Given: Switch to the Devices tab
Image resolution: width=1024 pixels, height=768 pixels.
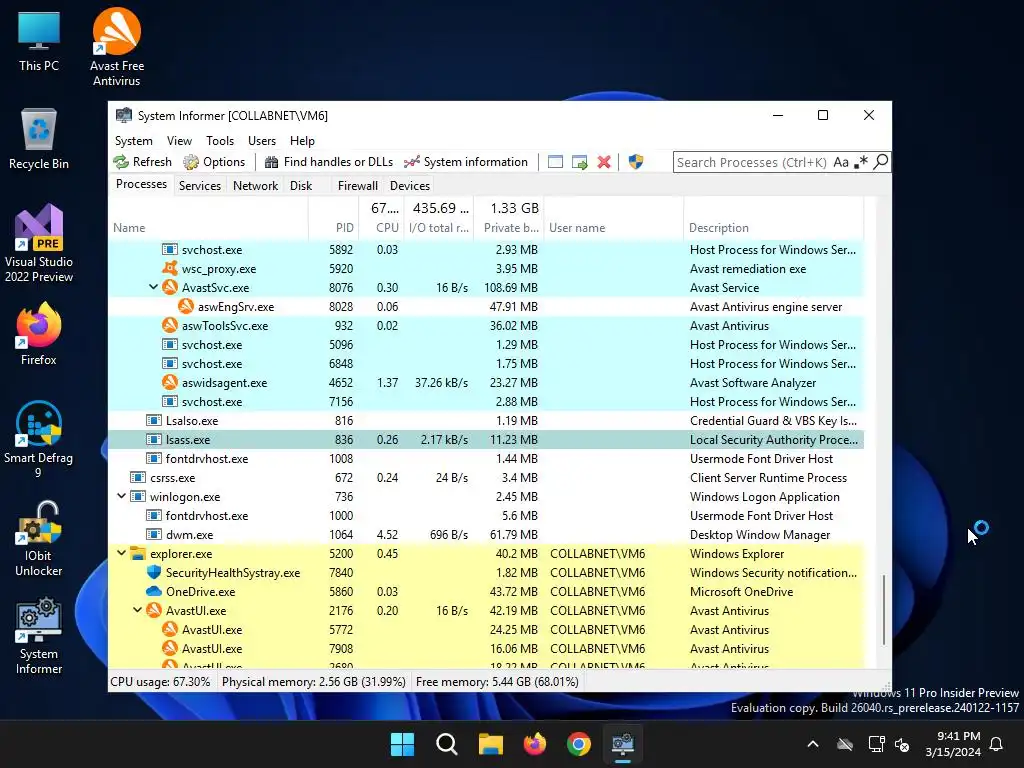Looking at the screenshot, I should [x=409, y=185].
